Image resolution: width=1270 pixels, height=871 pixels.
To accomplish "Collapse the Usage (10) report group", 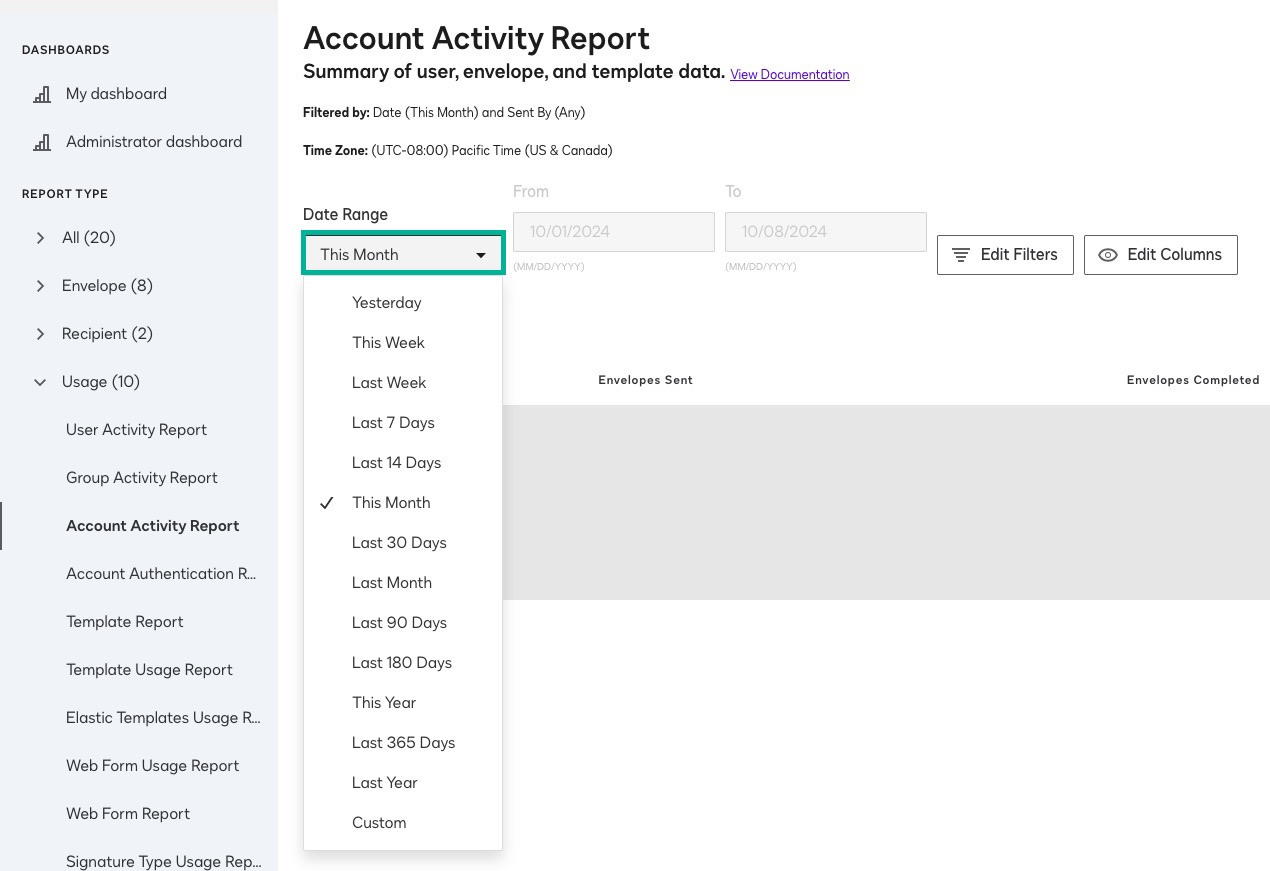I will pos(40,382).
